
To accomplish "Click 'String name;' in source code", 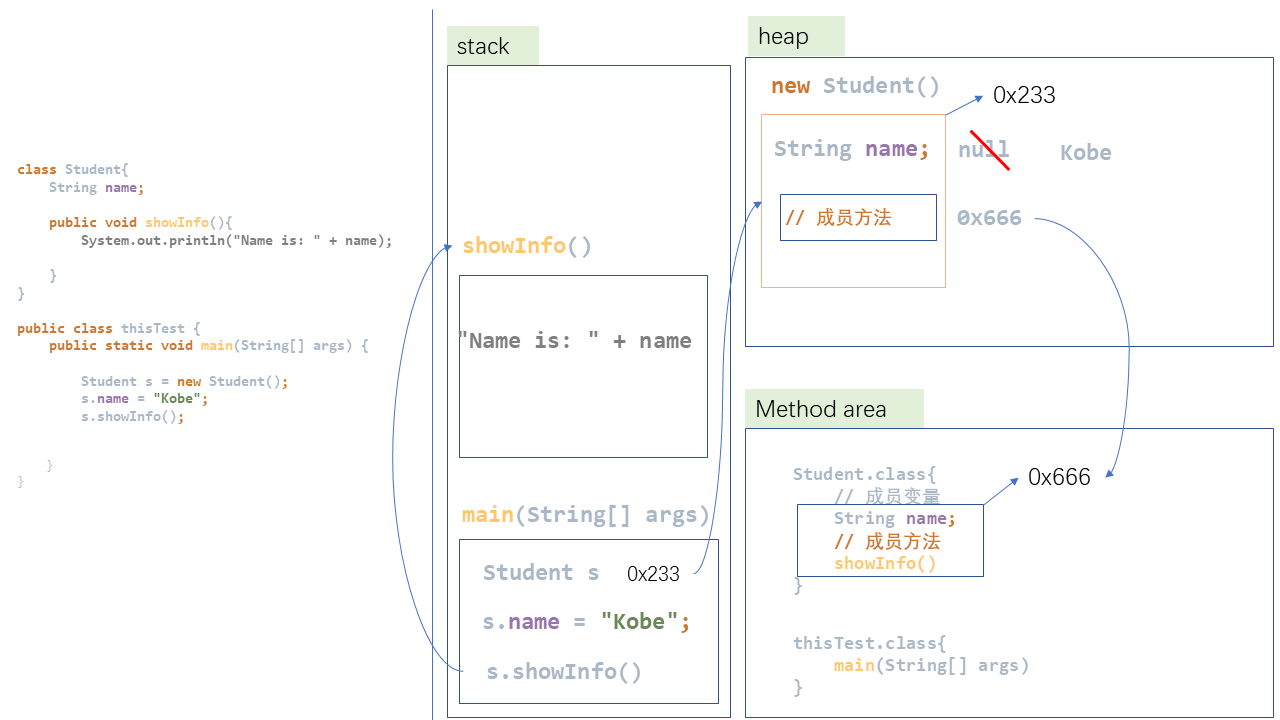I will click(x=96, y=187).
